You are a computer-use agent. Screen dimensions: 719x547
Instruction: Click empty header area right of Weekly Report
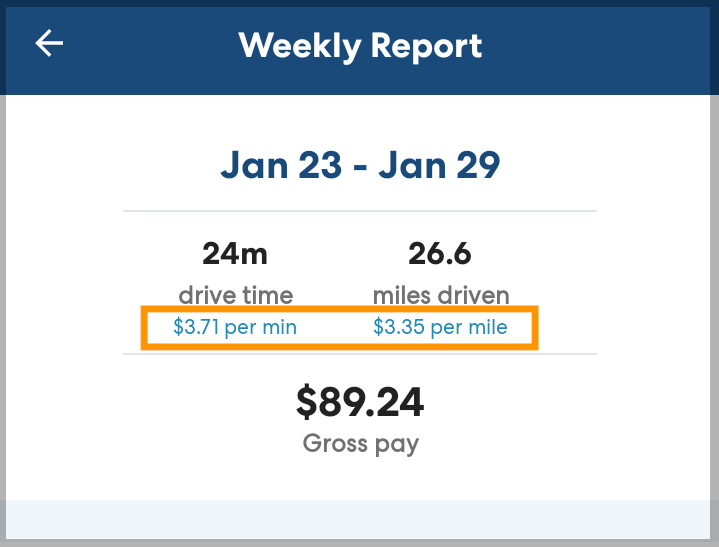(600, 45)
